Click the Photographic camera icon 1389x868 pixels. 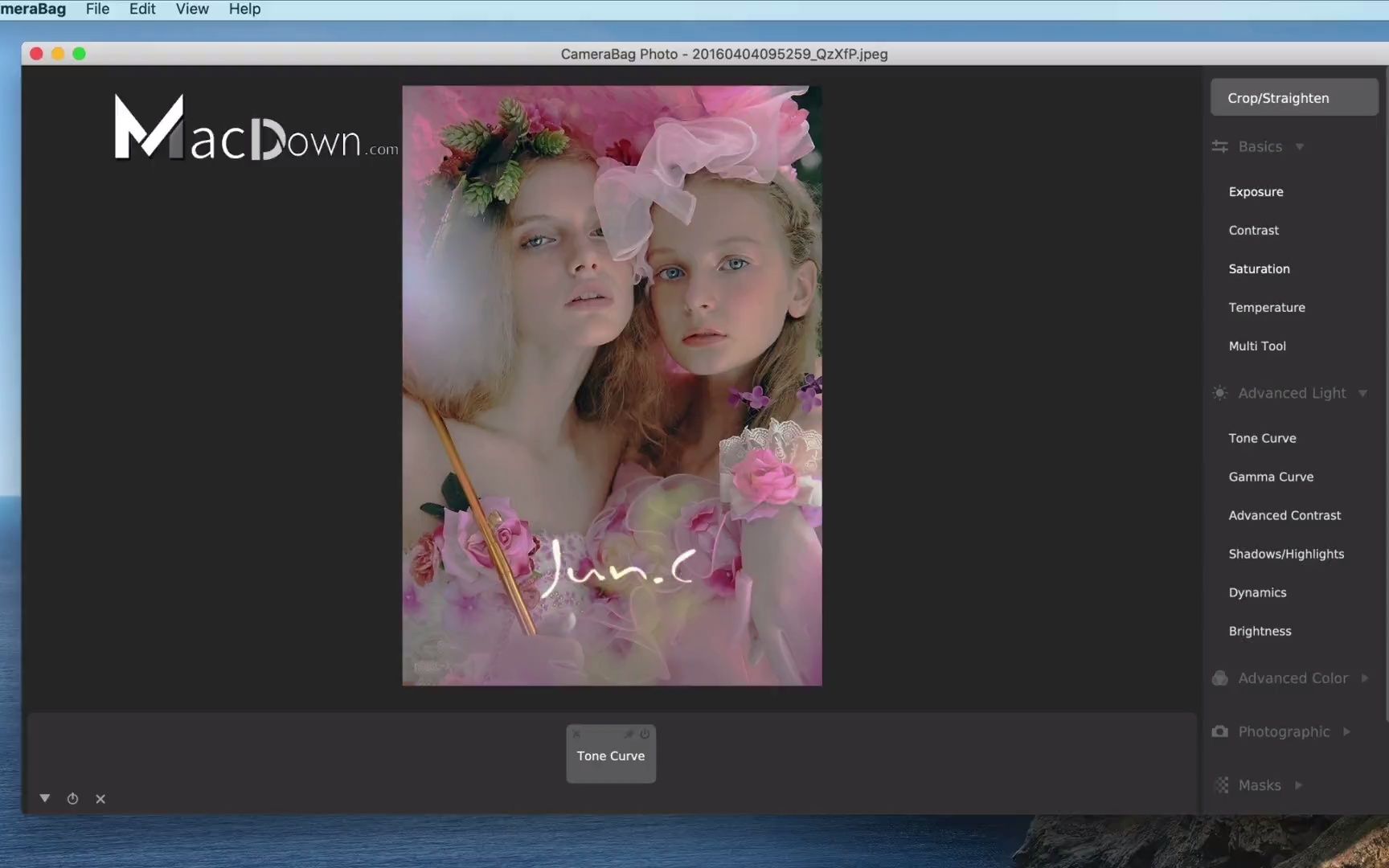pos(1219,731)
